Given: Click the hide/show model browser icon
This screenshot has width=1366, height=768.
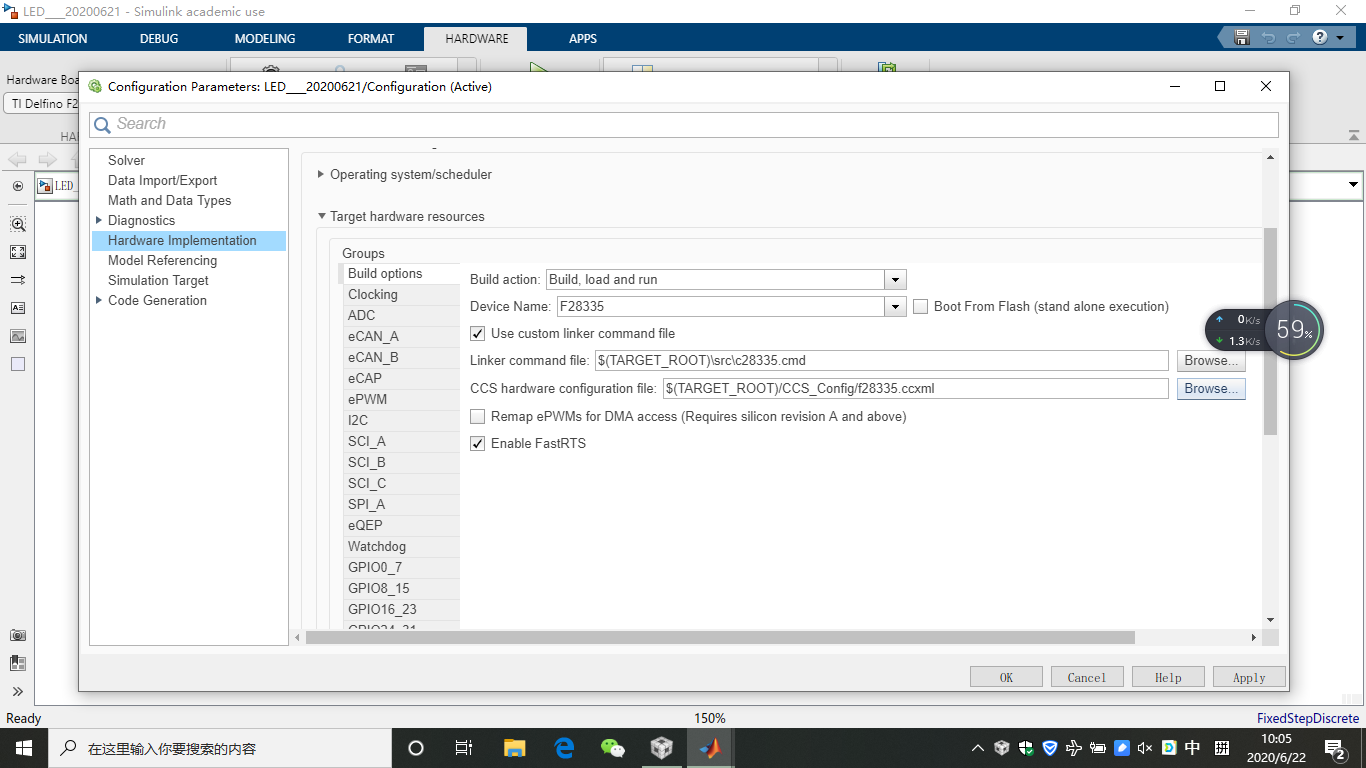Looking at the screenshot, I should (18, 186).
